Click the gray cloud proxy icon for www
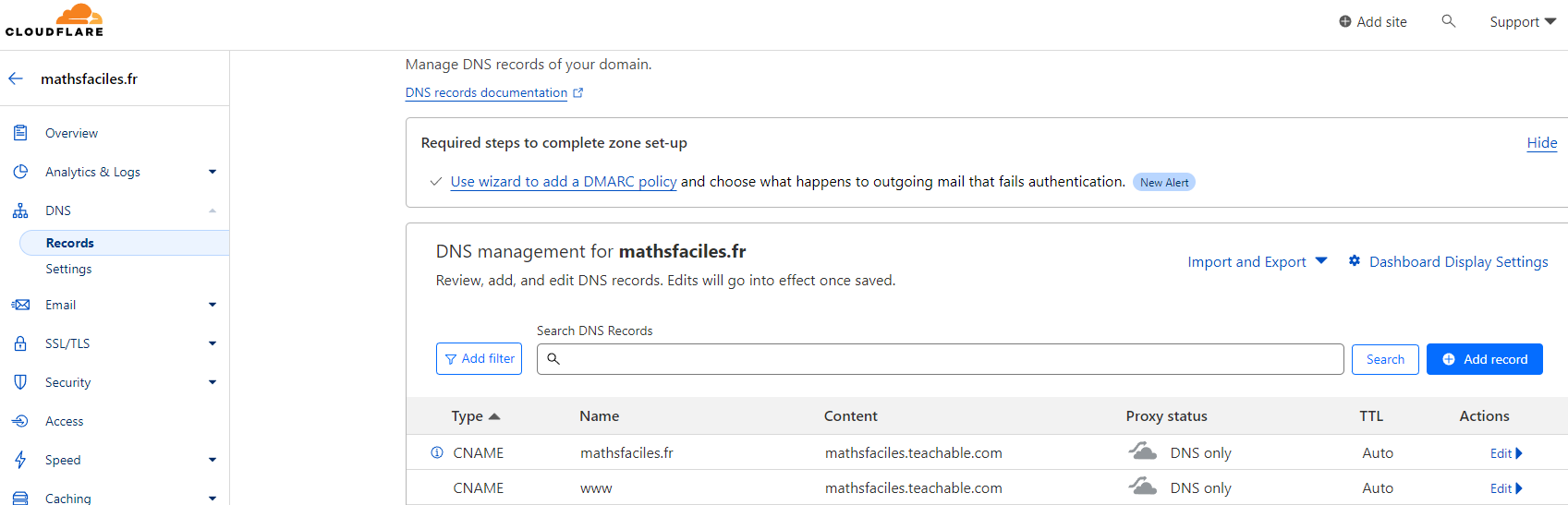Screen dimensions: 1568x505 (x=1143, y=487)
